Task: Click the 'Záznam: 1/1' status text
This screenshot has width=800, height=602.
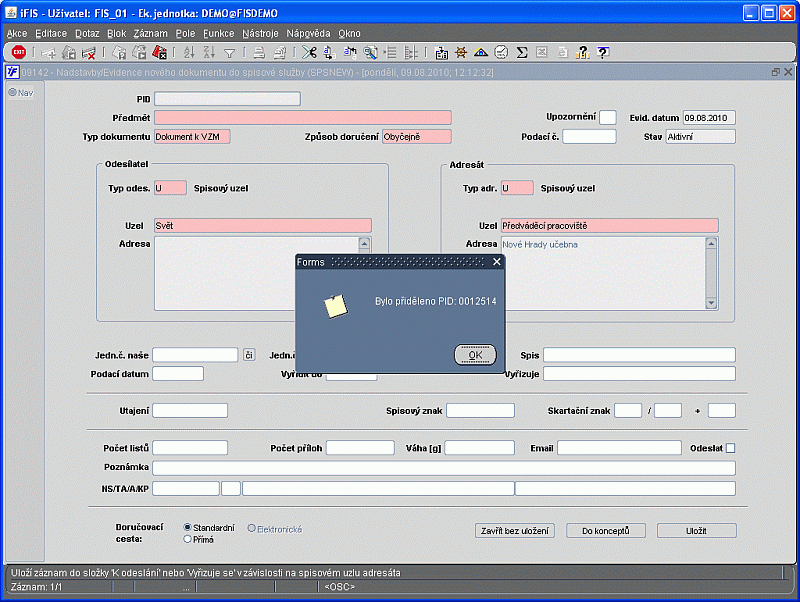Action: click(x=36, y=587)
